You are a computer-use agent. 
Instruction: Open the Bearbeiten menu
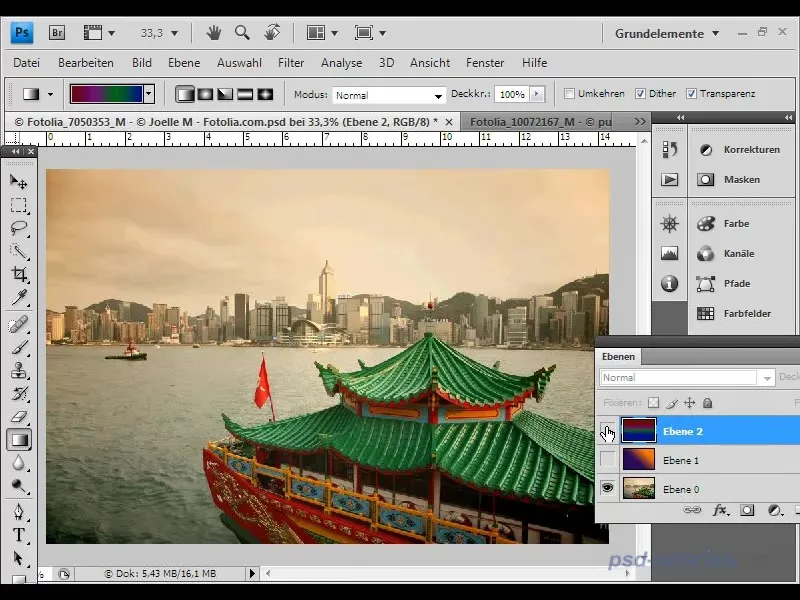(86, 63)
